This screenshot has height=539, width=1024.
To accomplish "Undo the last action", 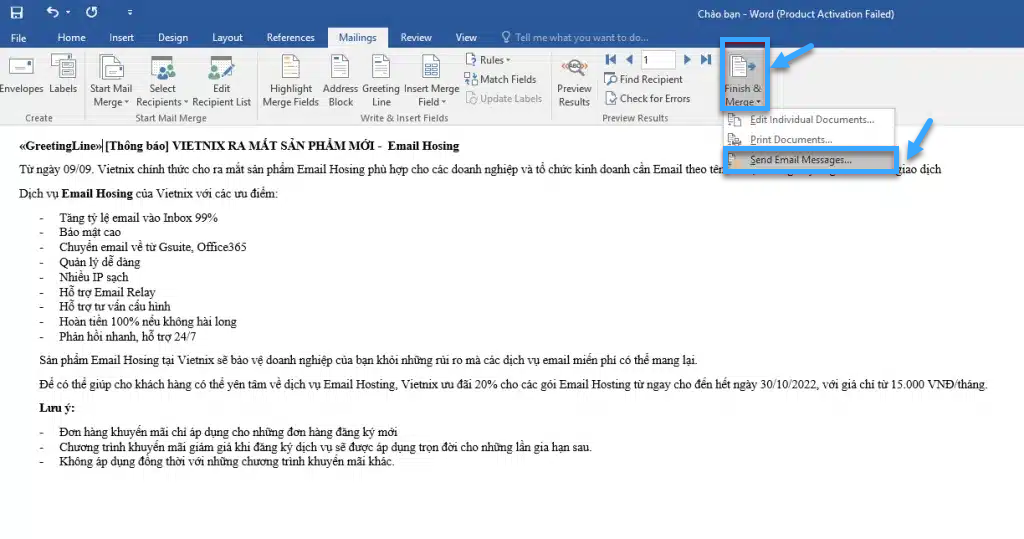I will point(52,12).
